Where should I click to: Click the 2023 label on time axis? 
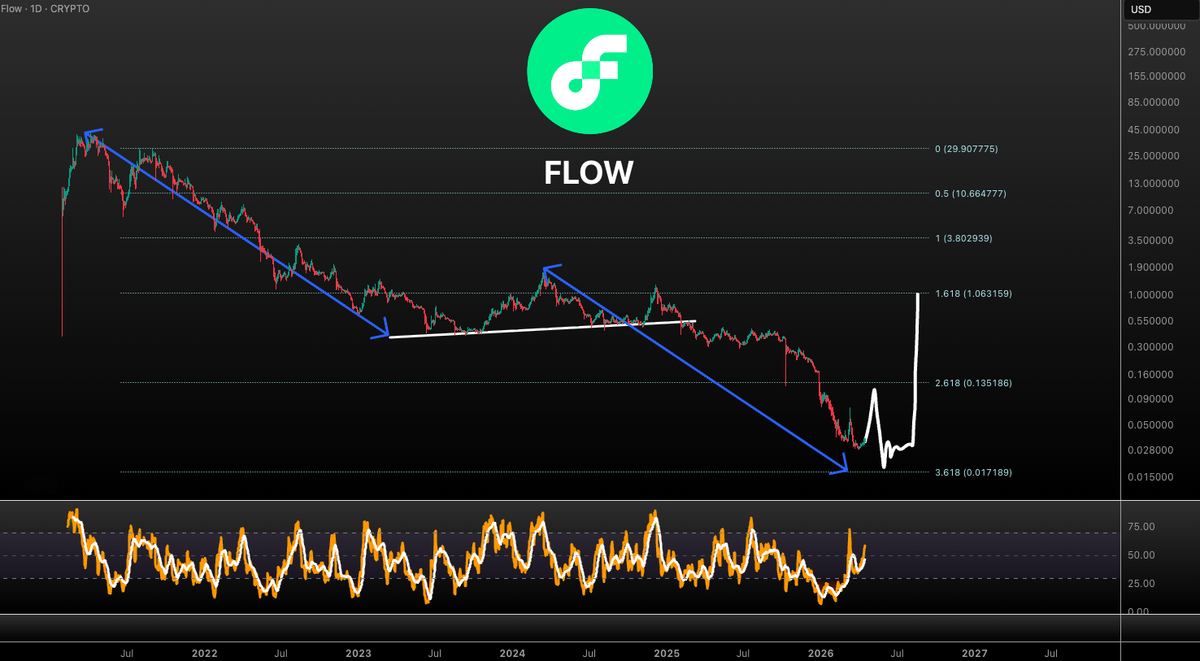(x=358, y=652)
